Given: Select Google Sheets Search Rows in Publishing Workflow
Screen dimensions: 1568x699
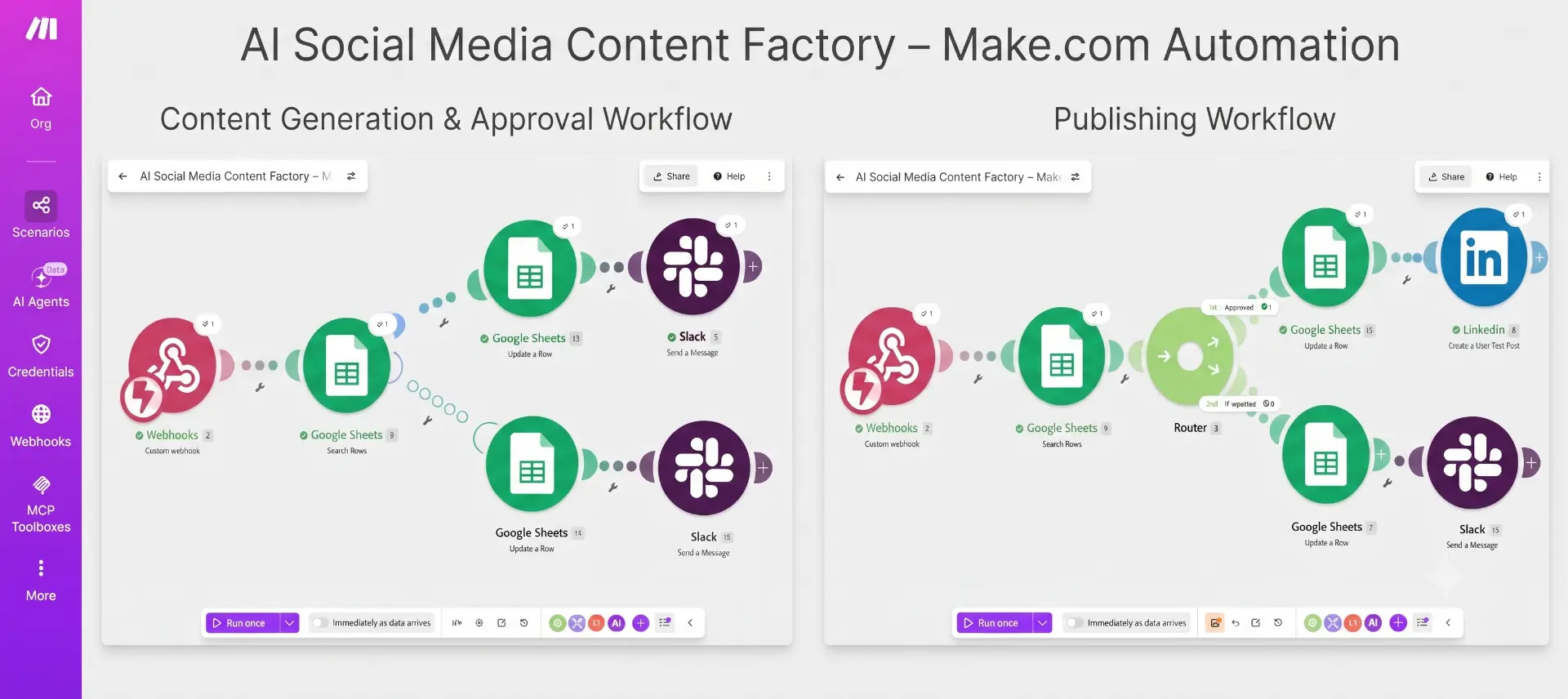Looking at the screenshot, I should (1062, 357).
